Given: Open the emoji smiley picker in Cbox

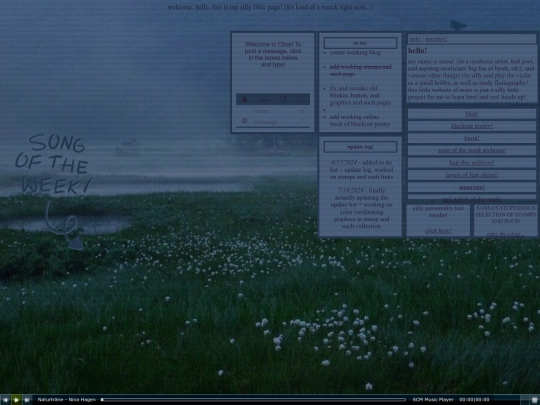Looking at the screenshot, I should 245,121.
